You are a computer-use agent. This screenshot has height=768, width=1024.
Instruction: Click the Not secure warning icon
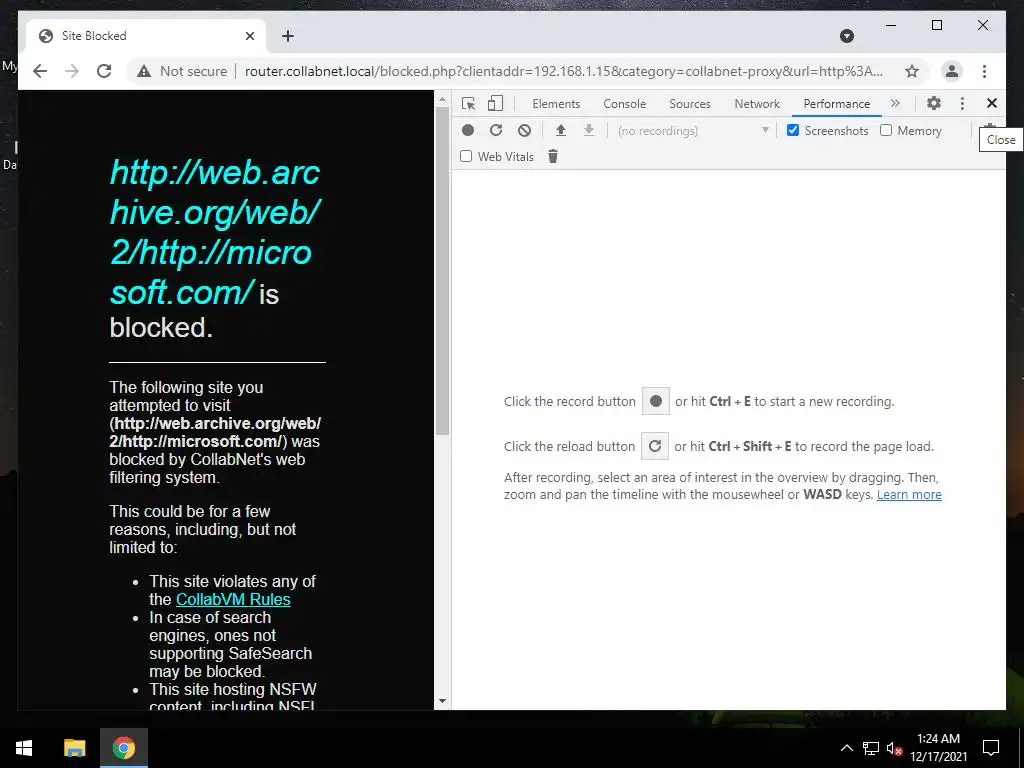(x=144, y=71)
